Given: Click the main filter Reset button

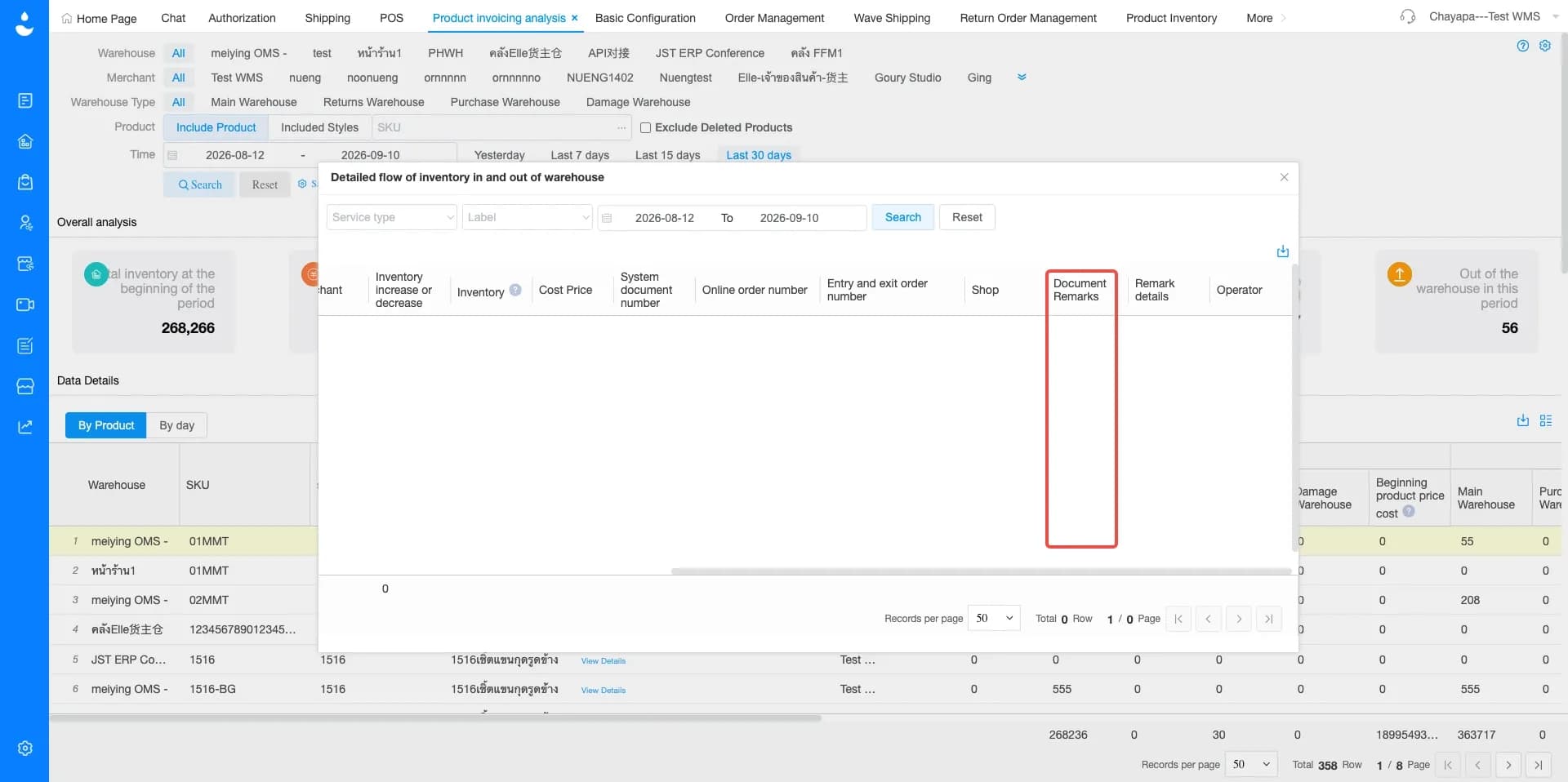Looking at the screenshot, I should (x=265, y=184).
